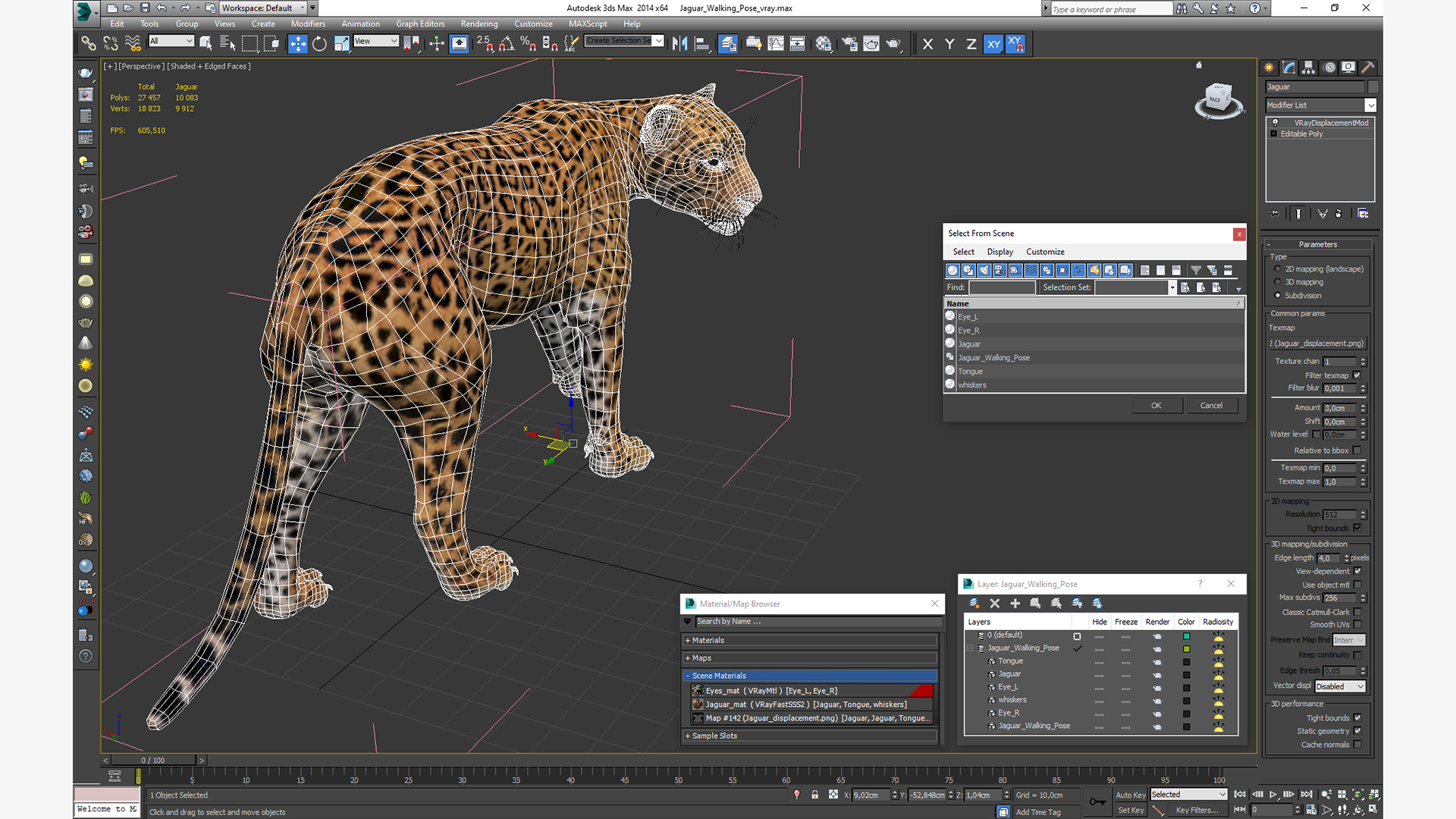Open the Create command panel tab
The width and height of the screenshot is (1456, 819).
(1269, 67)
